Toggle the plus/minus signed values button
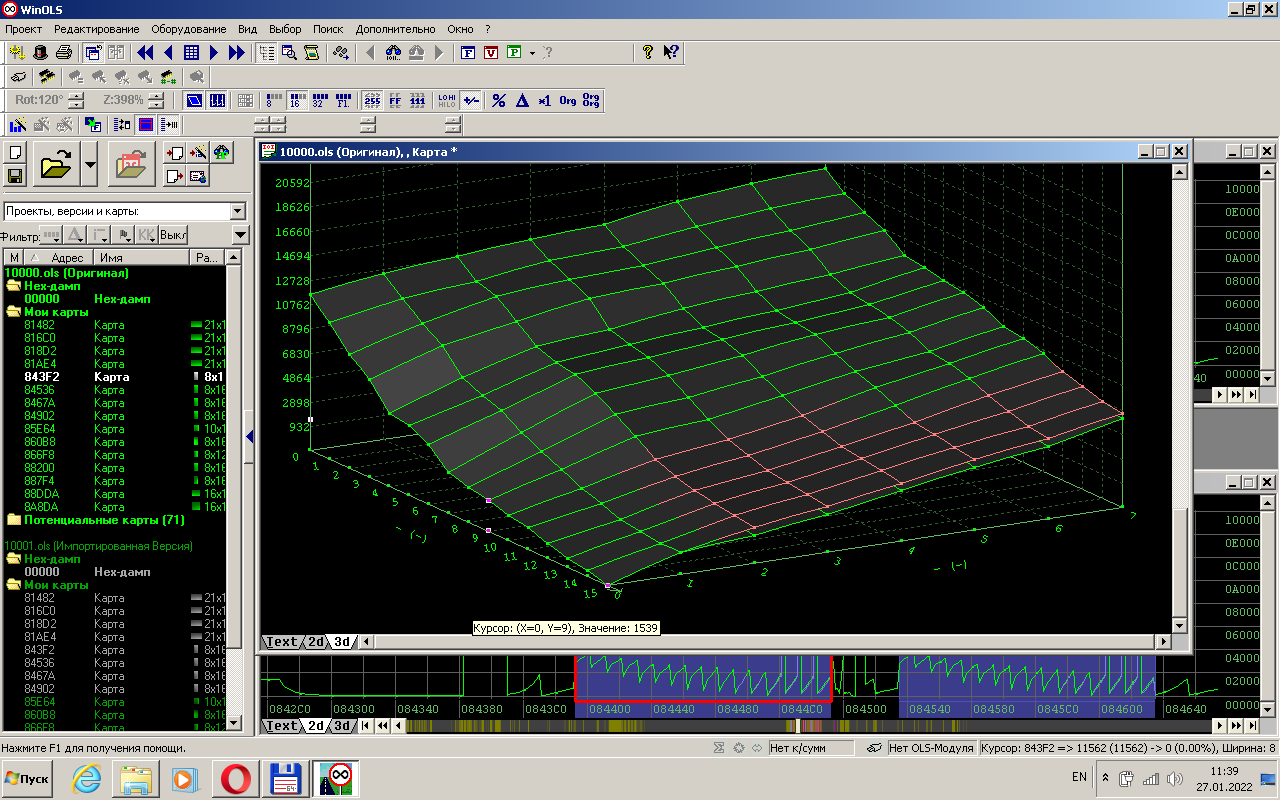 click(x=471, y=100)
